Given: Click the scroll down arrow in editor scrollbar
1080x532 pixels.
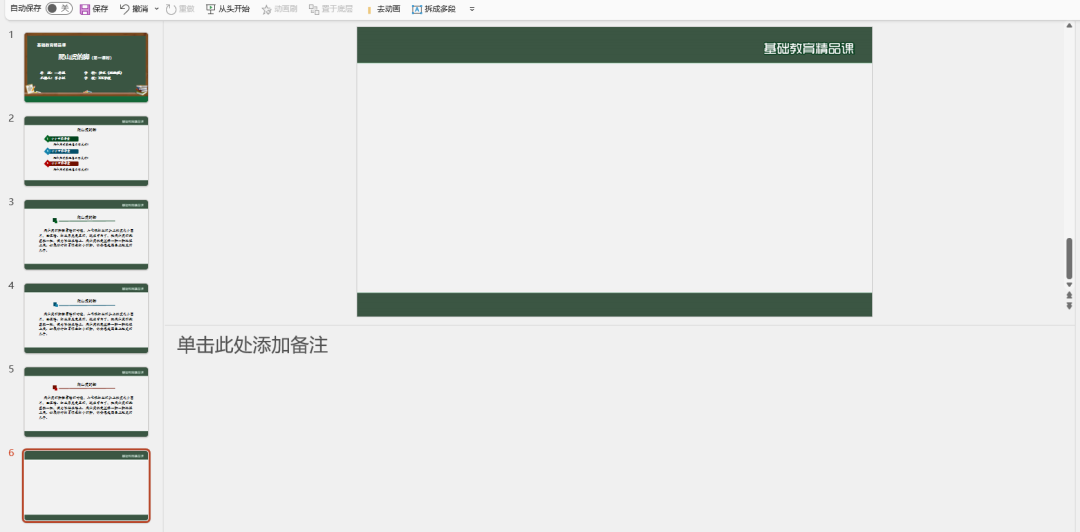Looking at the screenshot, I should coord(1069,285).
